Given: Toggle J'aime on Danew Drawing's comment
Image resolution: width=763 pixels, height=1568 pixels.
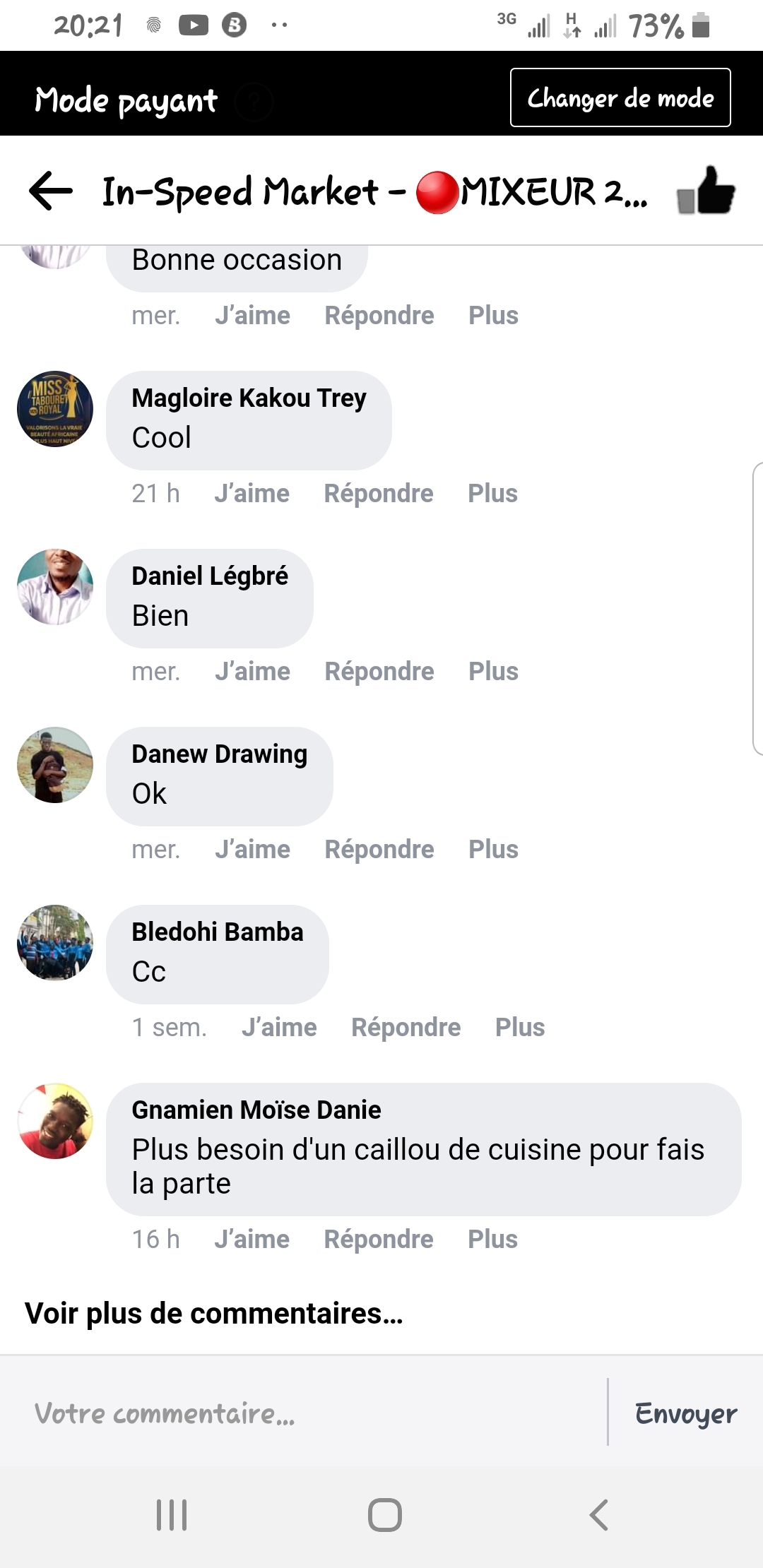Looking at the screenshot, I should [252, 850].
